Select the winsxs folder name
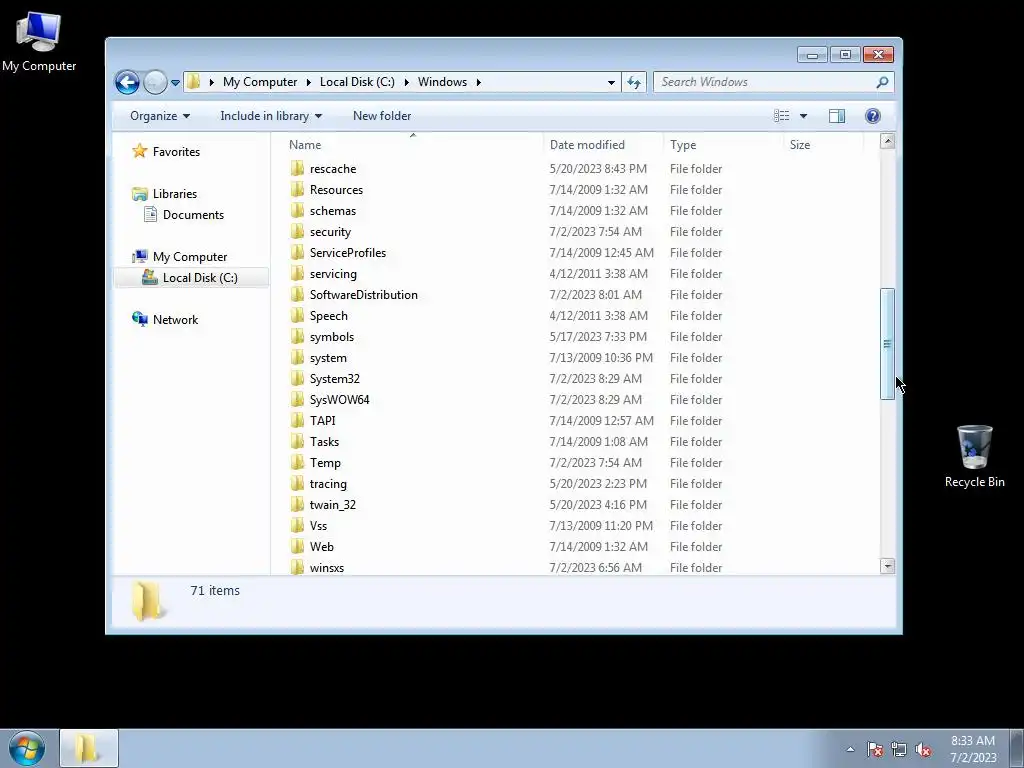The width and height of the screenshot is (1024, 768). point(327,568)
